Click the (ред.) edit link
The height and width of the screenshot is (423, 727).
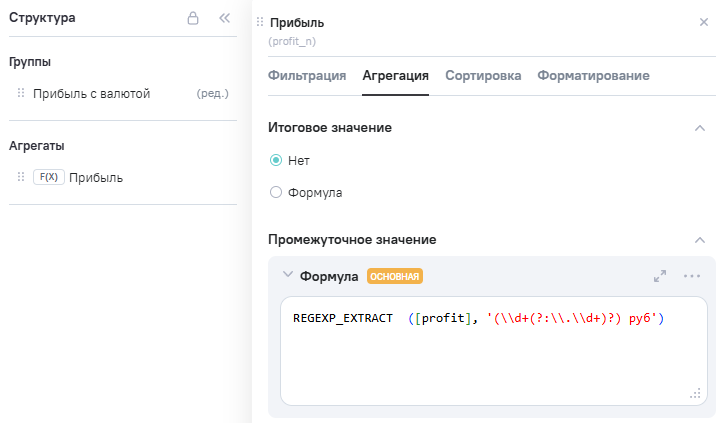[x=213, y=94]
